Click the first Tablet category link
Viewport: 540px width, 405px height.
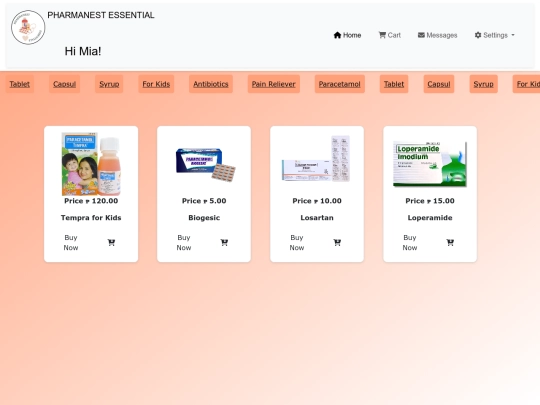tap(20, 84)
